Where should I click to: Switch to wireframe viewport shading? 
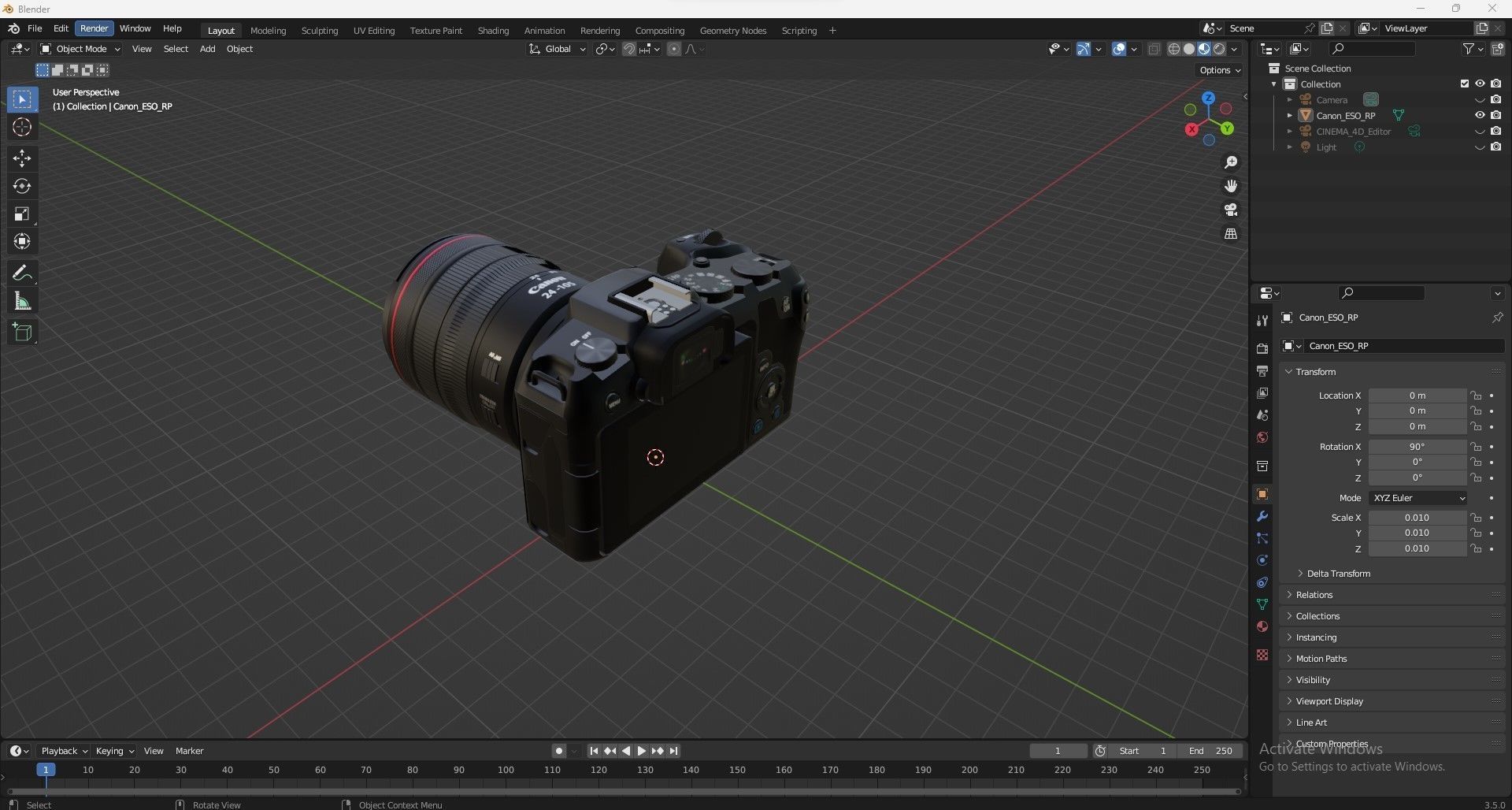coord(1174,49)
